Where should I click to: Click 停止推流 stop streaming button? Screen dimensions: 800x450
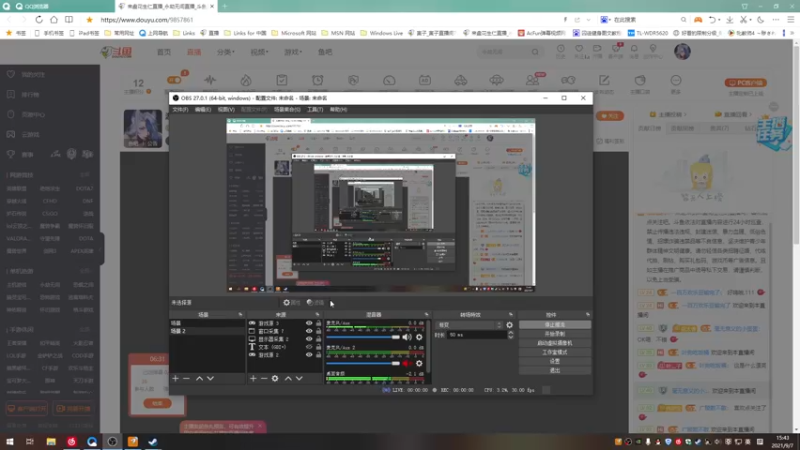[x=555, y=325]
